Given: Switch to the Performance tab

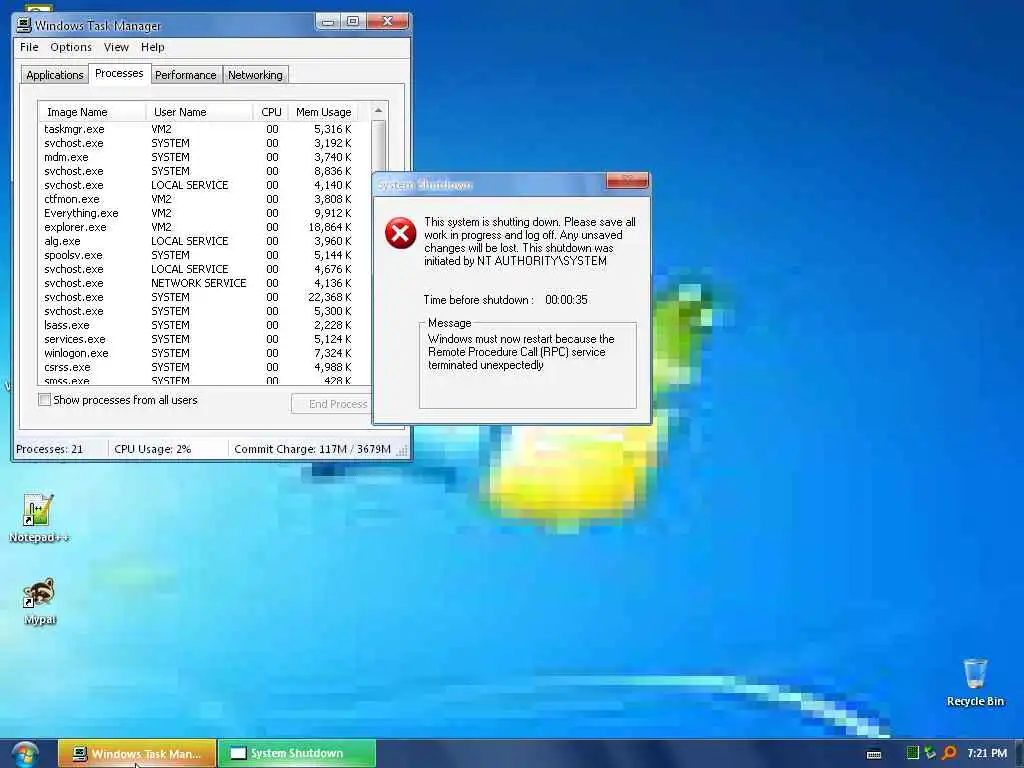Looking at the screenshot, I should click(x=185, y=75).
